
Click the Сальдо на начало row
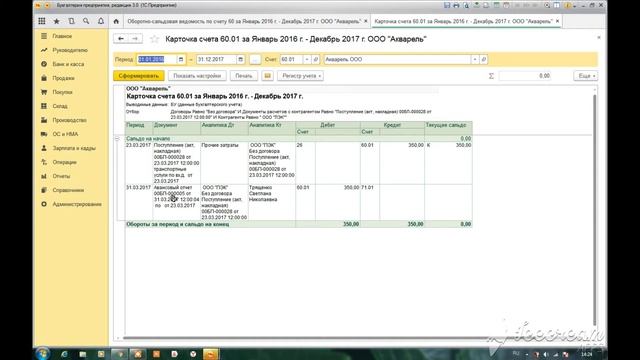click(298, 139)
